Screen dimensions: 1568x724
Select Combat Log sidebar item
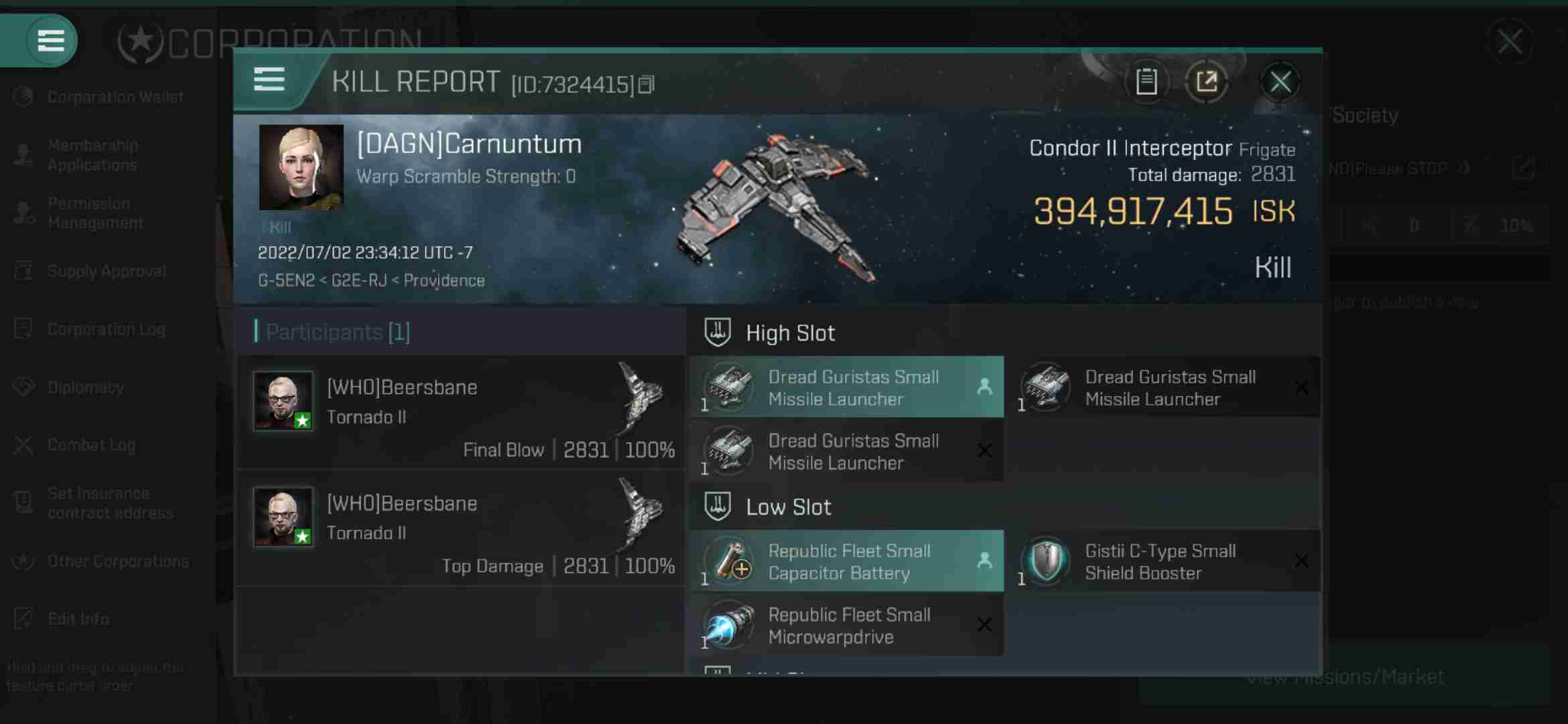[x=91, y=444]
